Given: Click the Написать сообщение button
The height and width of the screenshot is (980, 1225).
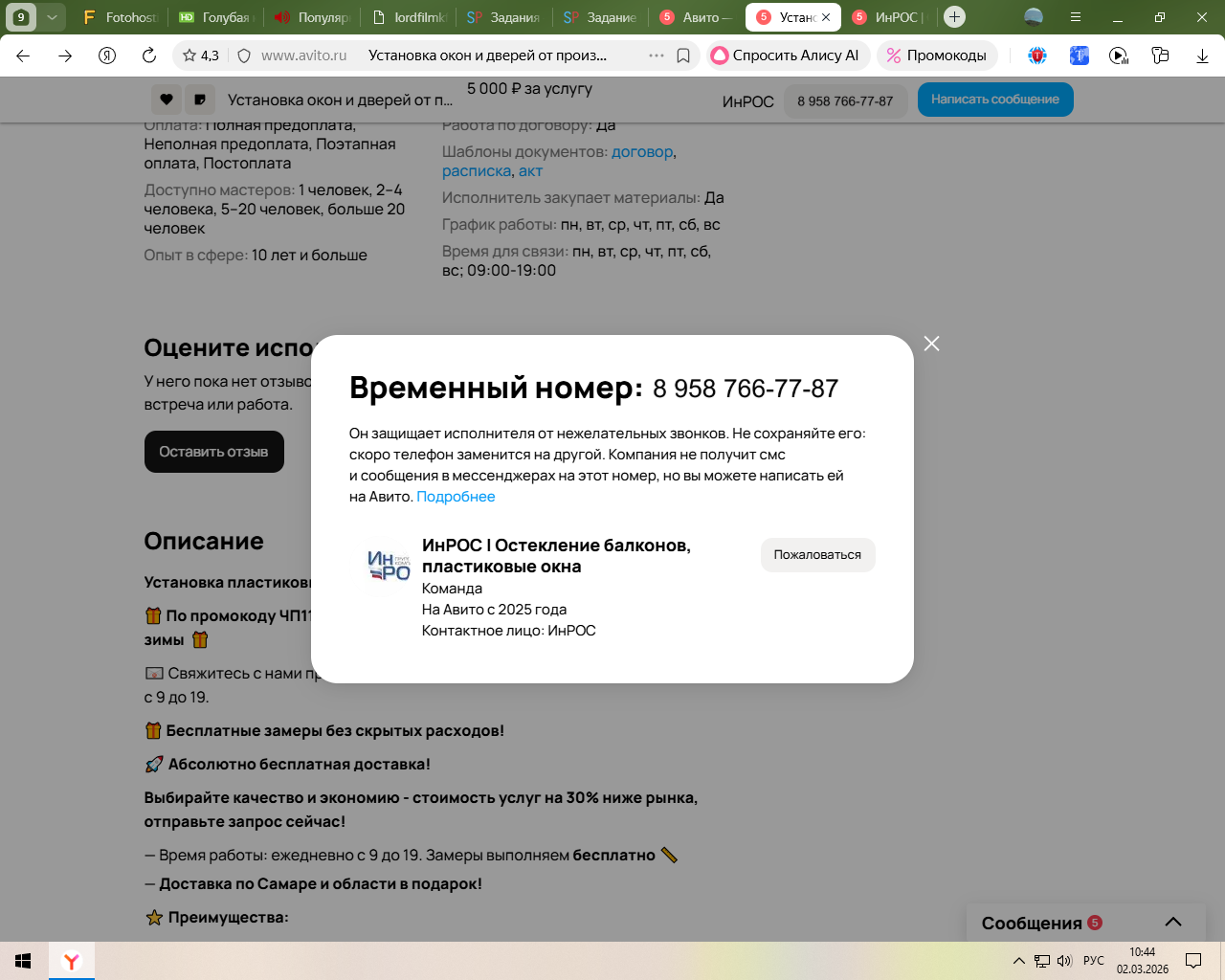Looking at the screenshot, I should [995, 100].
